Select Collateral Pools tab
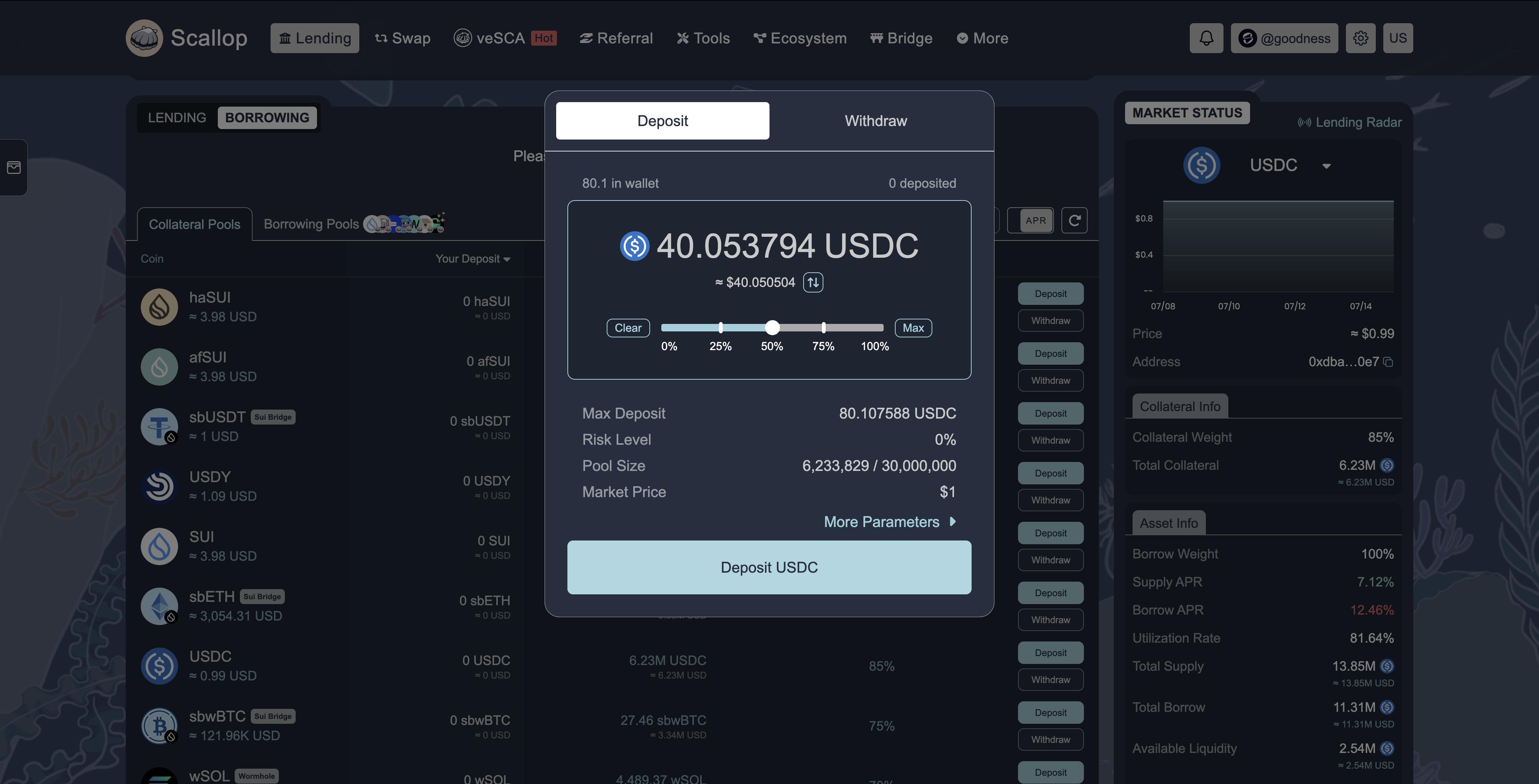The image size is (1539, 784). pyautogui.click(x=195, y=224)
